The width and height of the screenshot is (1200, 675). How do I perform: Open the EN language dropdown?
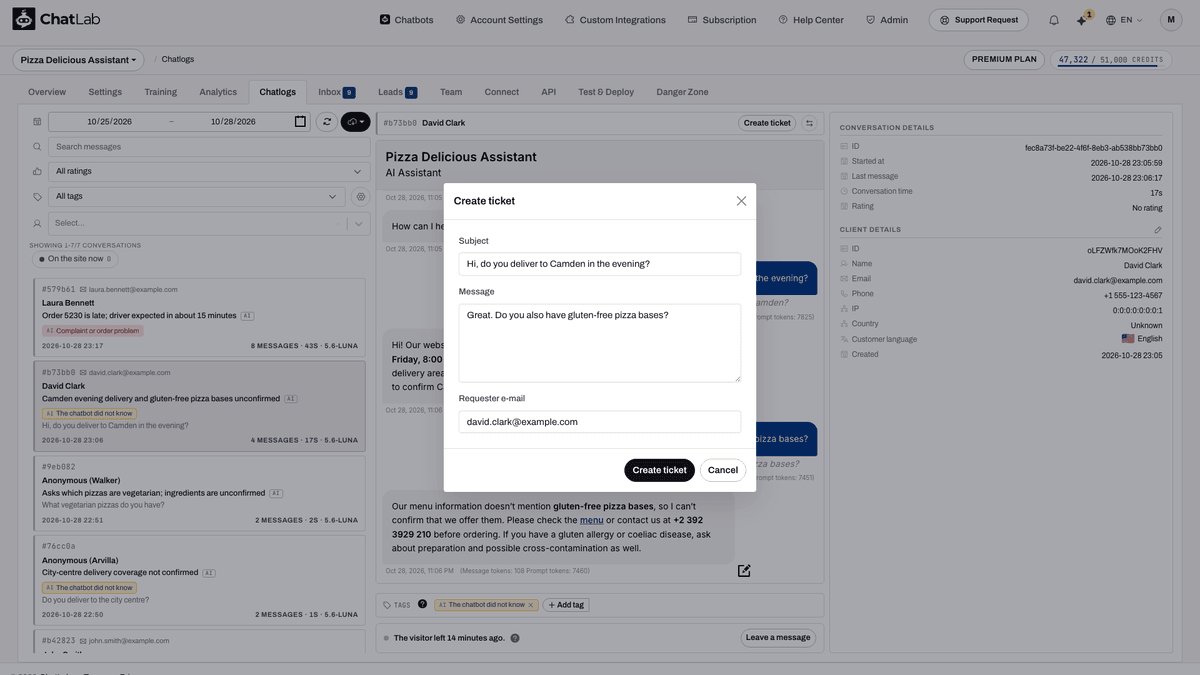pos(1125,20)
